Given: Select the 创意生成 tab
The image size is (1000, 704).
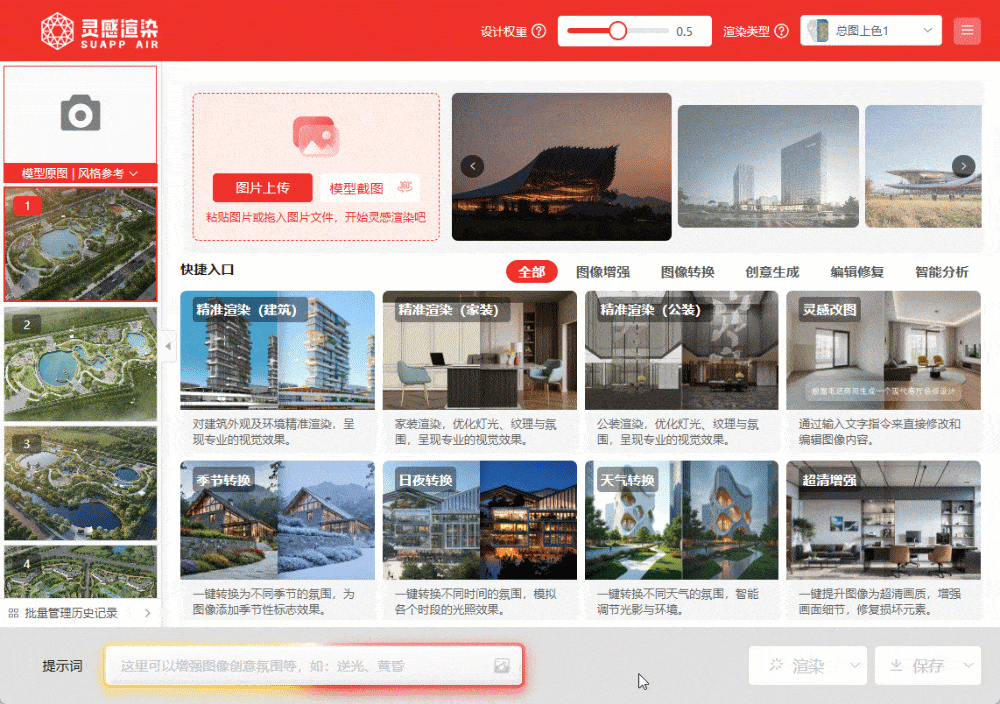Looking at the screenshot, I should click(x=772, y=272).
